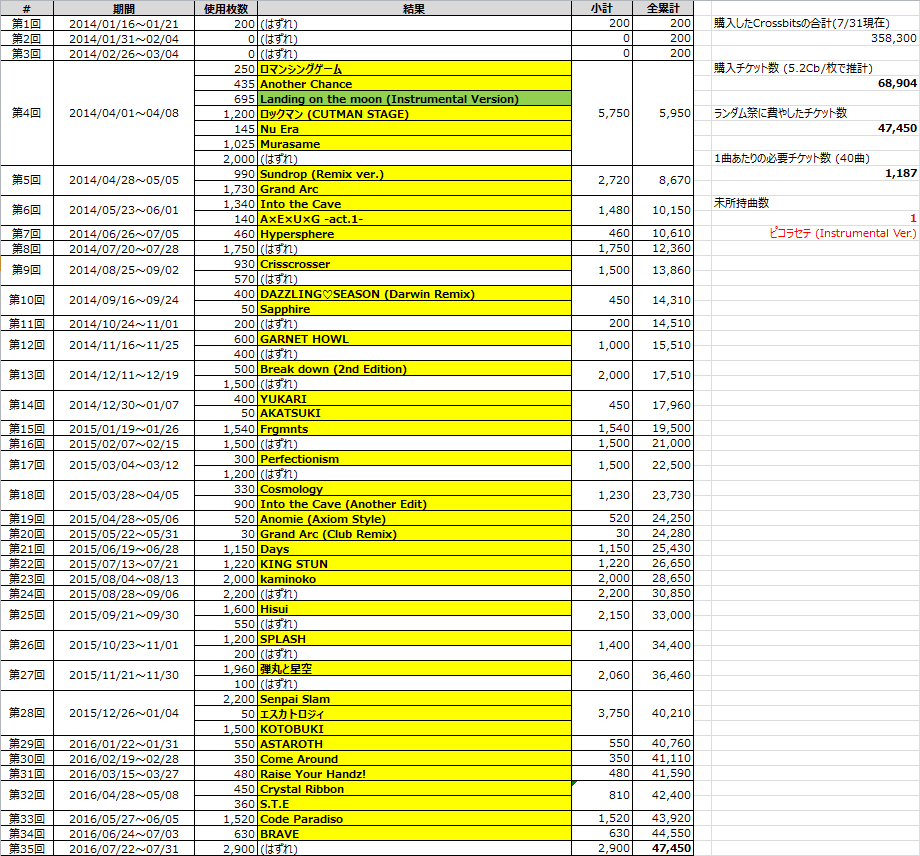Select the 'kaminoko' cell
Screen dimensions: 920x856
coord(414,578)
